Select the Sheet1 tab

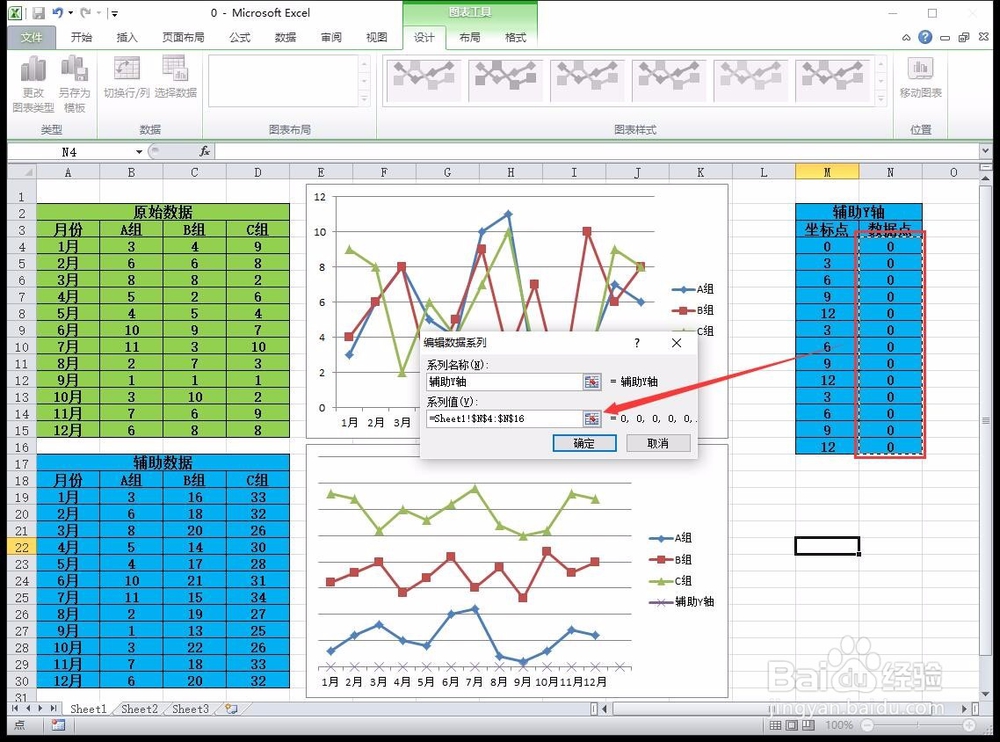[88, 709]
